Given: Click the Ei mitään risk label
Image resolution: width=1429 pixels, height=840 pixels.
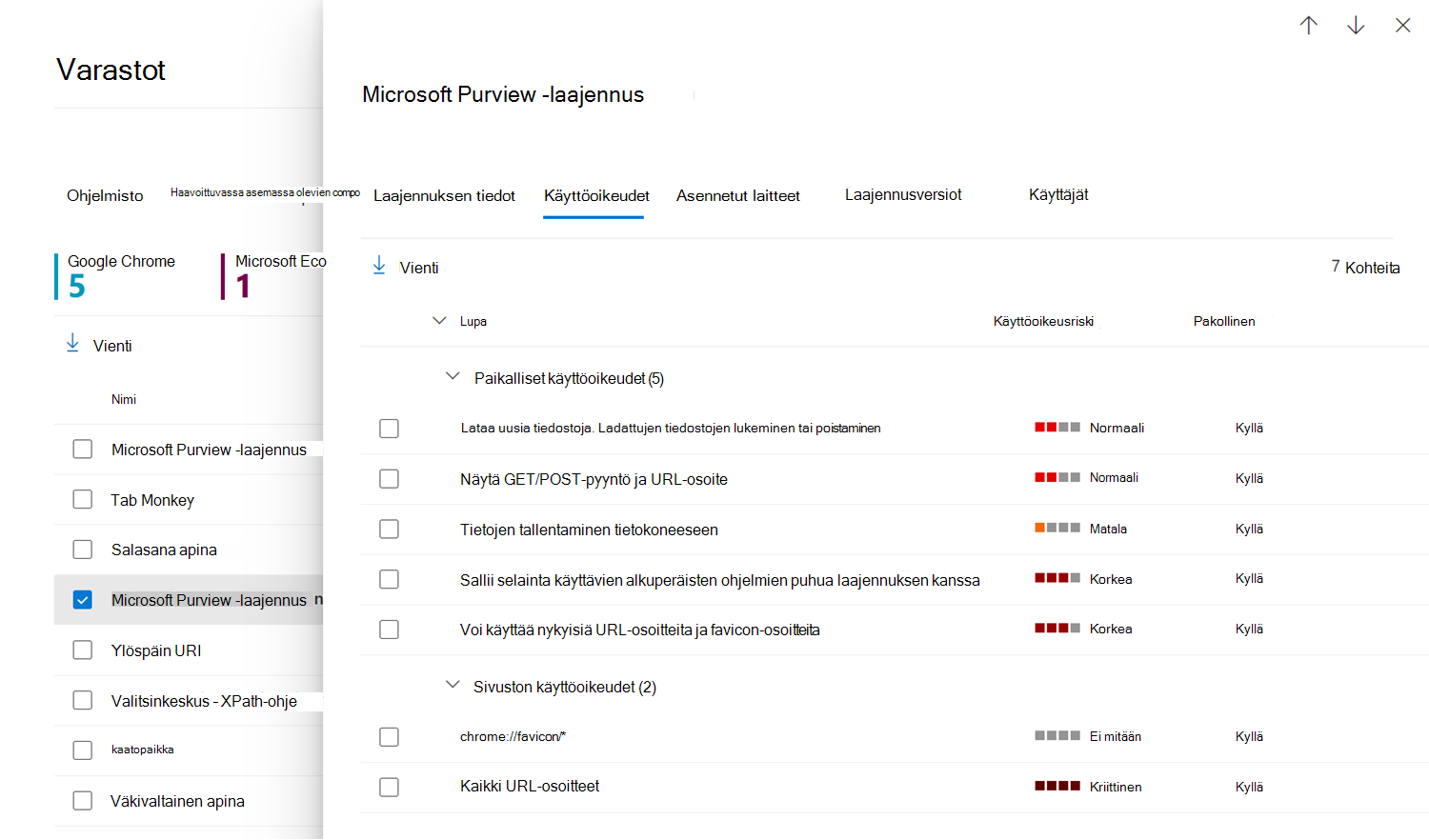Looking at the screenshot, I should click(x=1116, y=736).
